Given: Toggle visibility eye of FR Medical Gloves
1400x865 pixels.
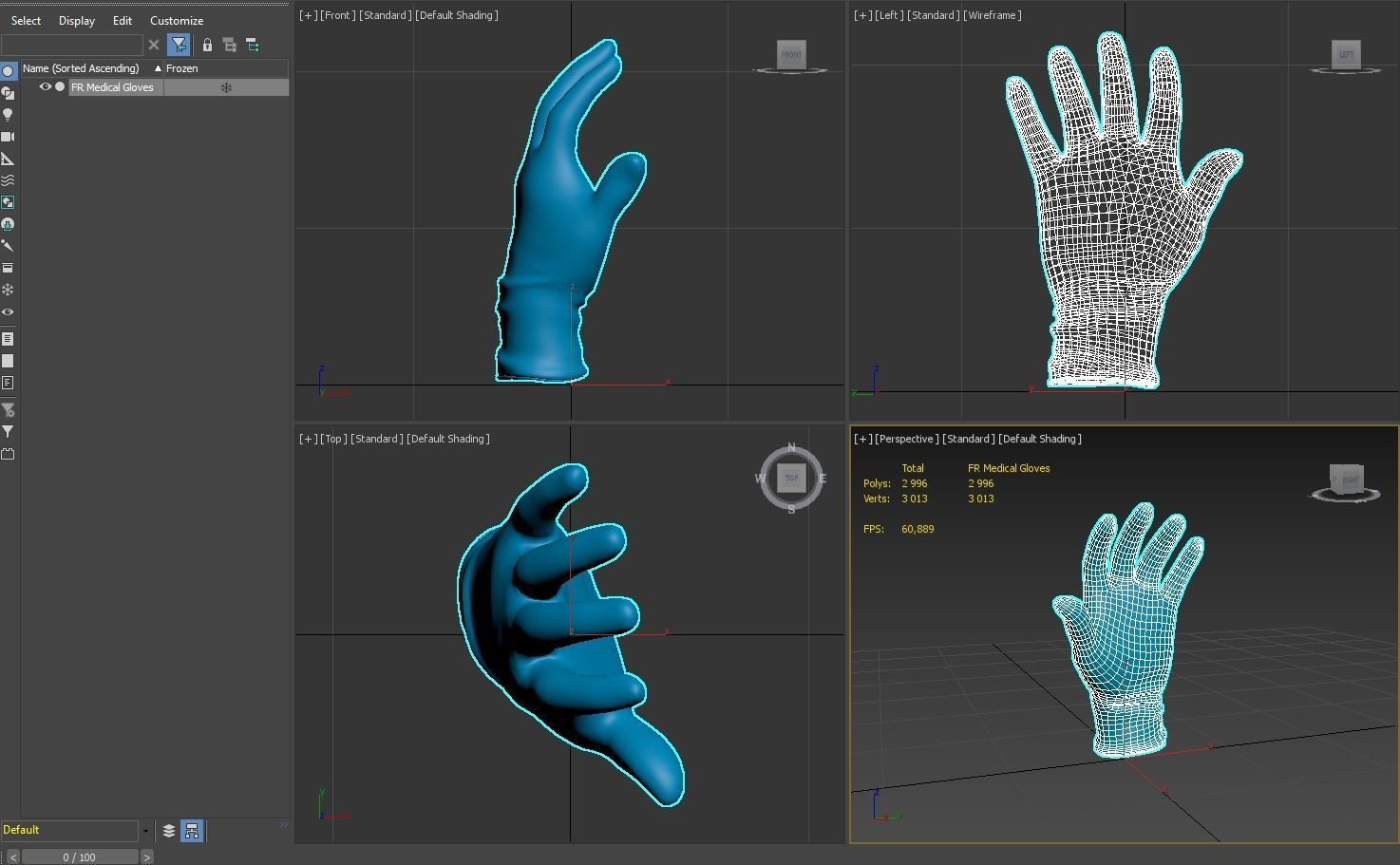Looking at the screenshot, I should point(45,86).
